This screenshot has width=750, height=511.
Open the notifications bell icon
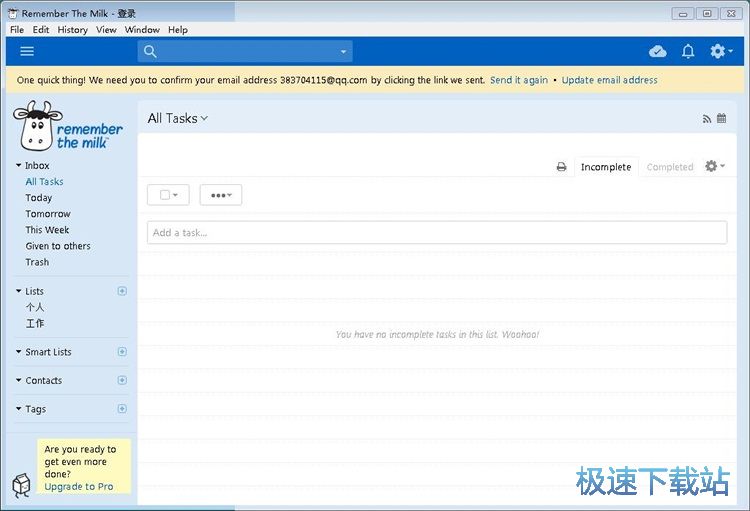[688, 51]
